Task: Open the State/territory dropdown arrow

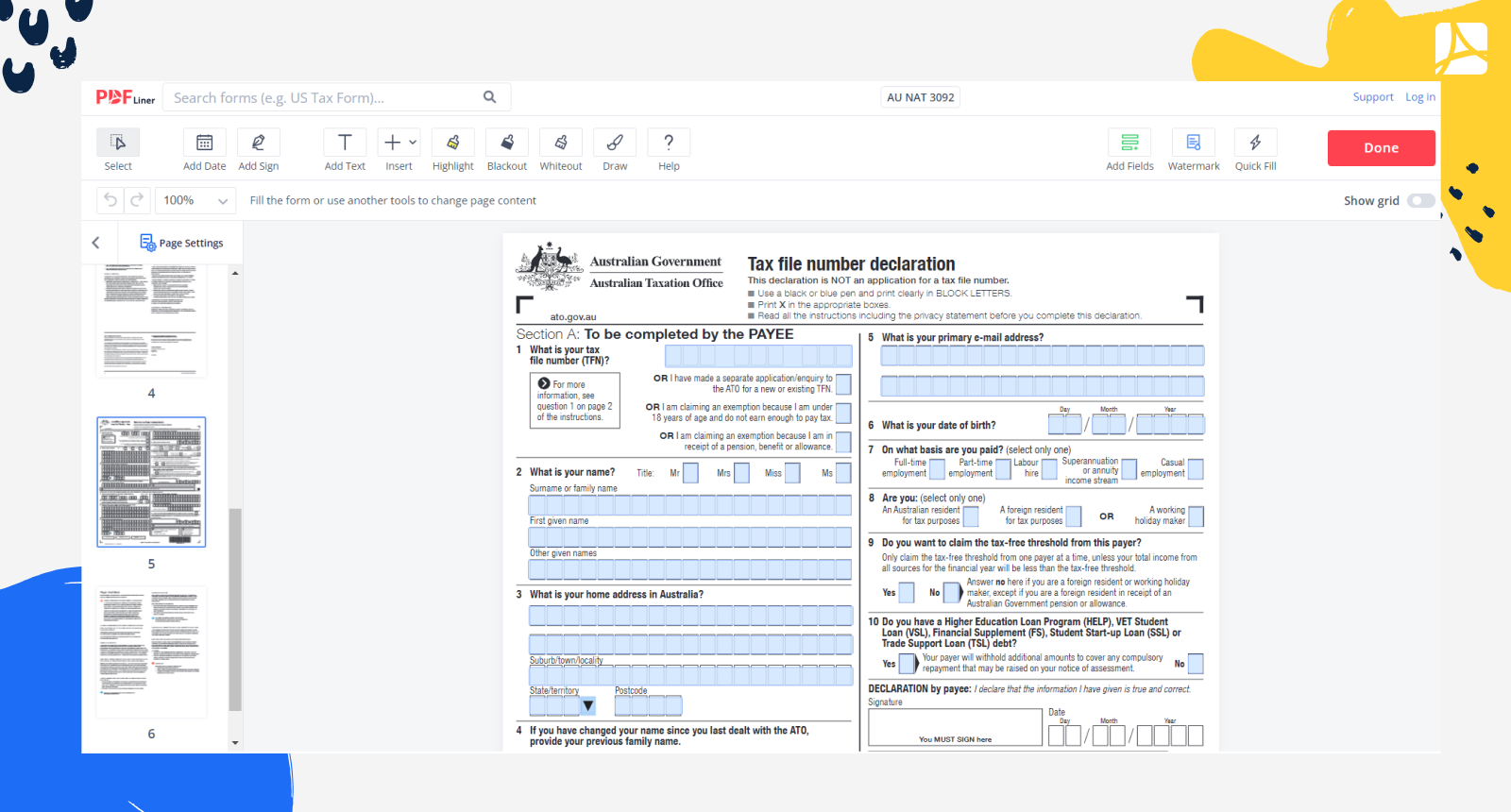Action: click(588, 706)
